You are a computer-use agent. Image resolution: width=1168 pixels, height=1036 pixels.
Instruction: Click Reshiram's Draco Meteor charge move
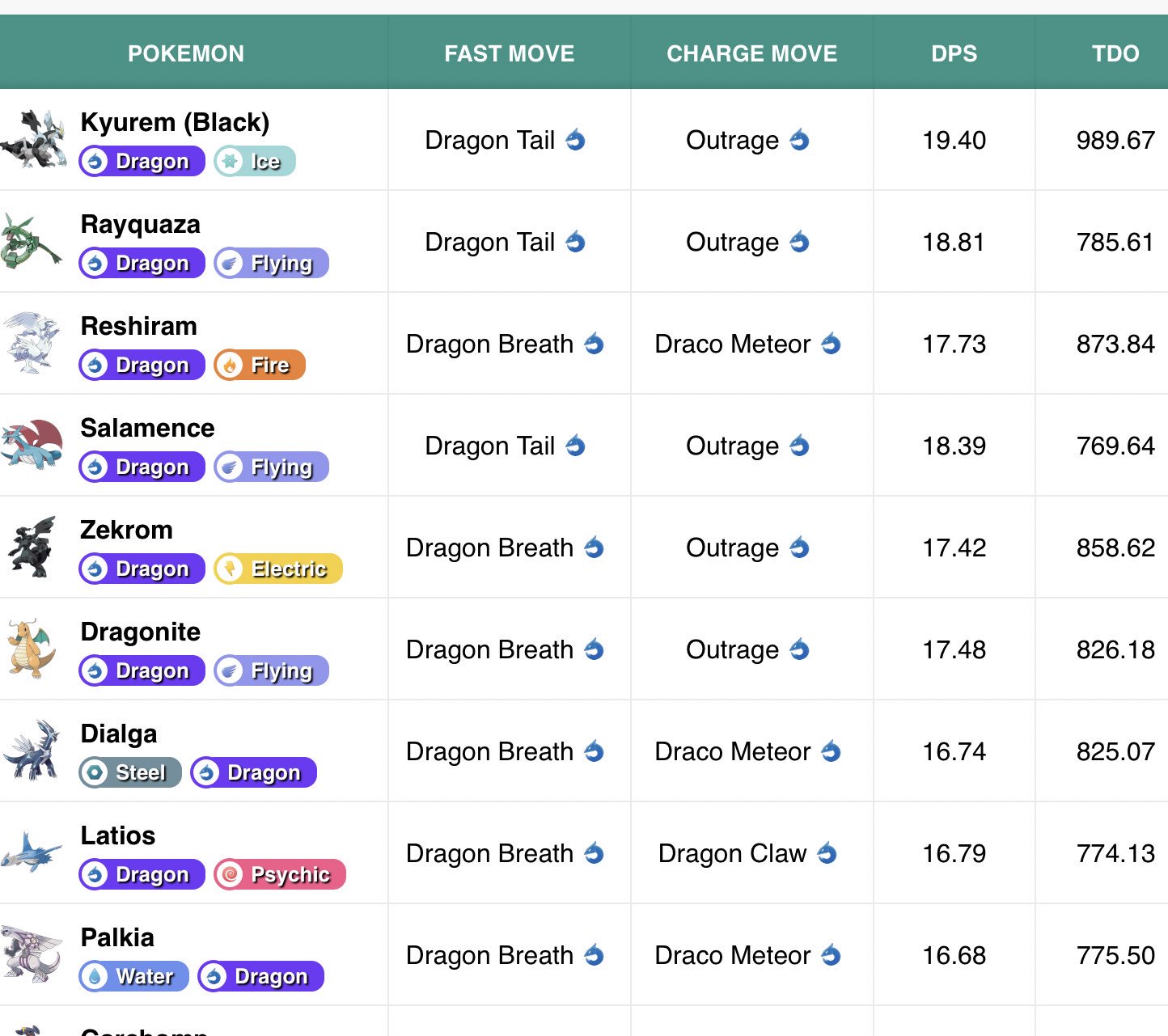pos(748,344)
